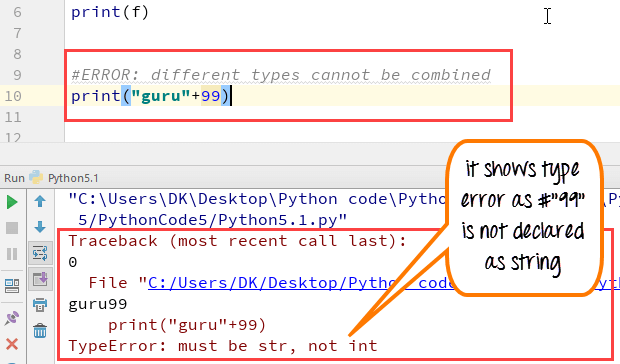620x364 pixels.
Task: Click the number 99 in the editor line
Action: tap(211, 96)
